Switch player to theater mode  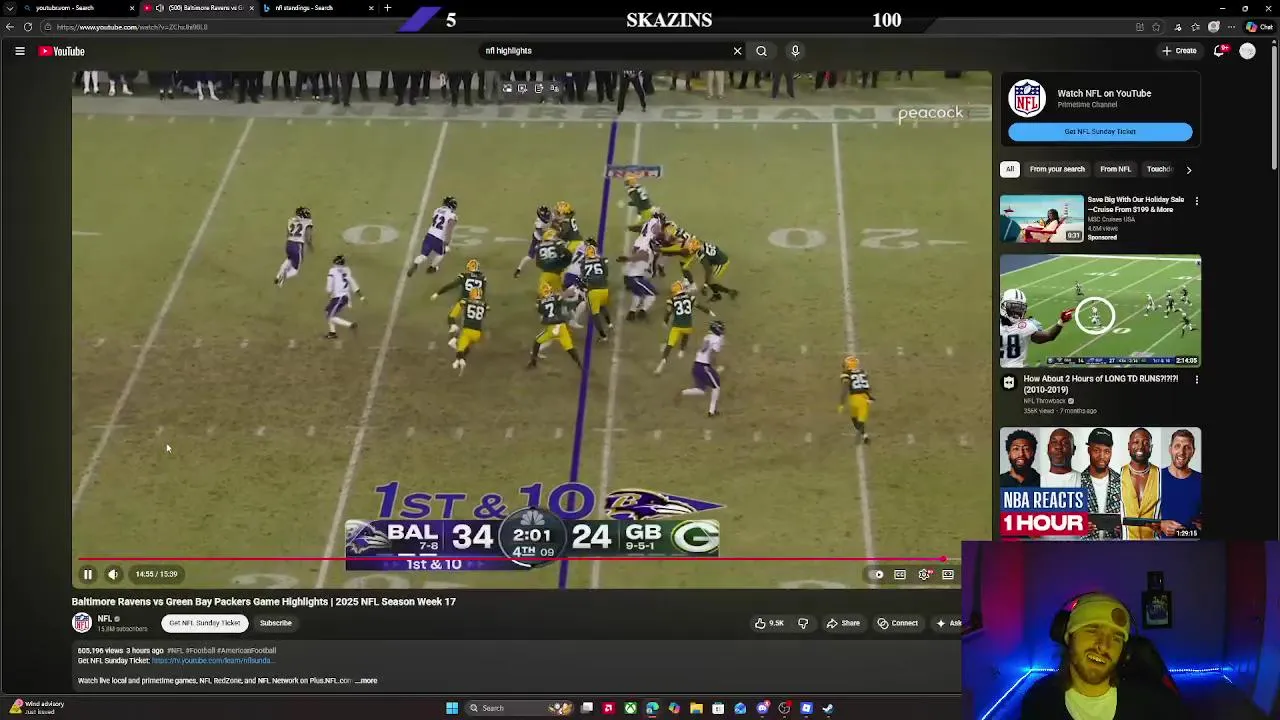pos(948,574)
